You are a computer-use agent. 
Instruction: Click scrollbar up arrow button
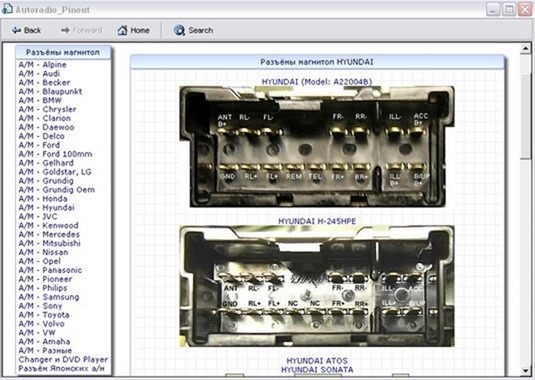pos(525,49)
